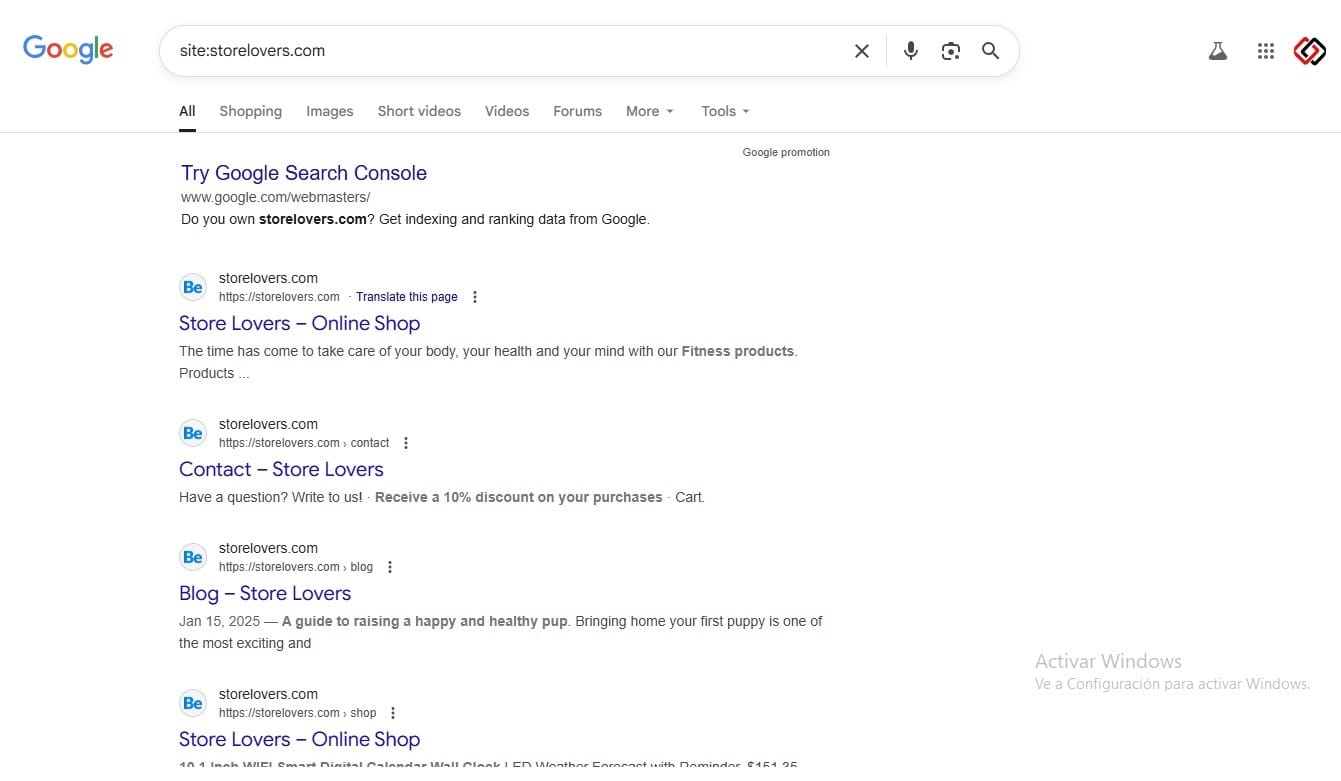This screenshot has width=1341, height=781.
Task: Clear the search box with X icon
Action: click(x=861, y=51)
